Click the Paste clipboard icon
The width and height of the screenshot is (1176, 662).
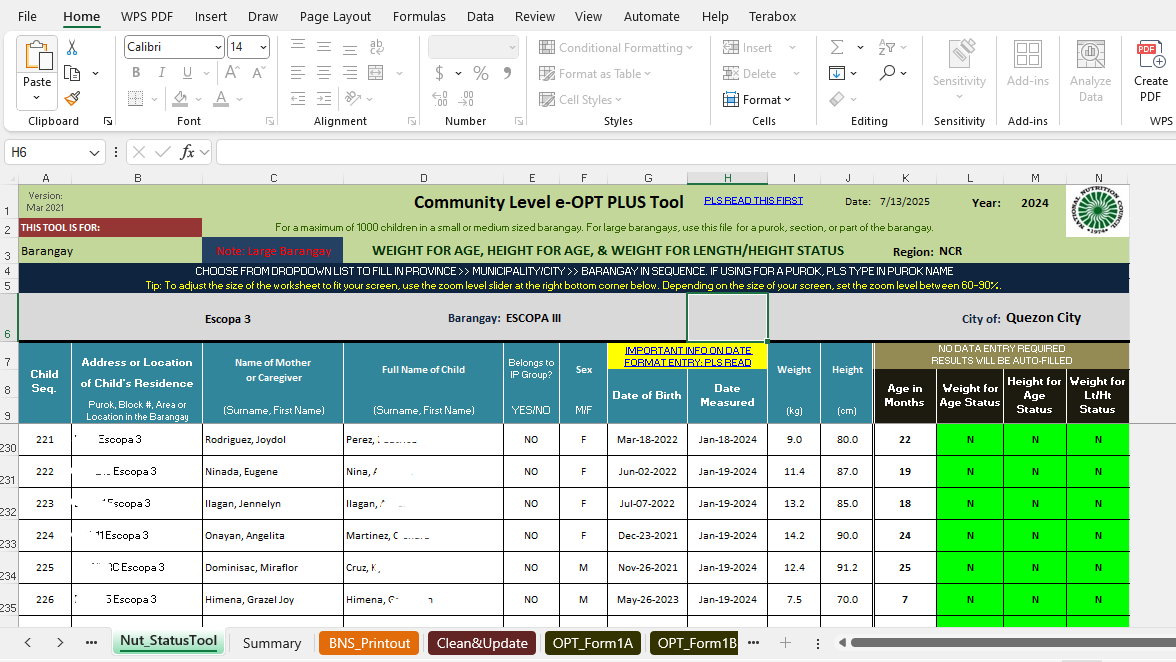[x=37, y=57]
